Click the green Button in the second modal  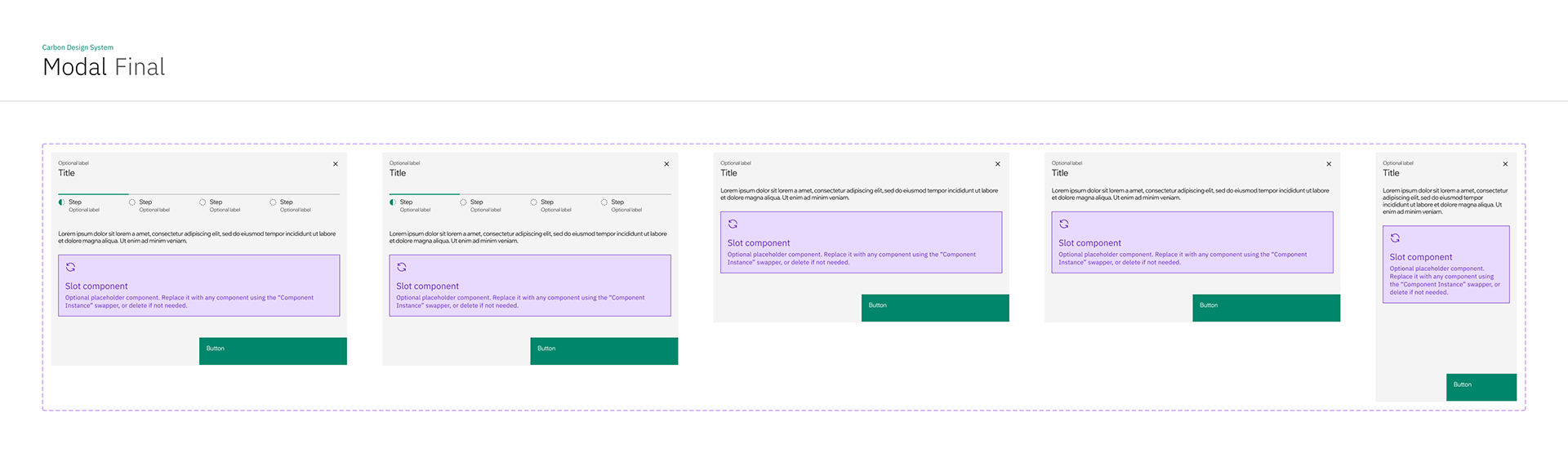pos(604,351)
